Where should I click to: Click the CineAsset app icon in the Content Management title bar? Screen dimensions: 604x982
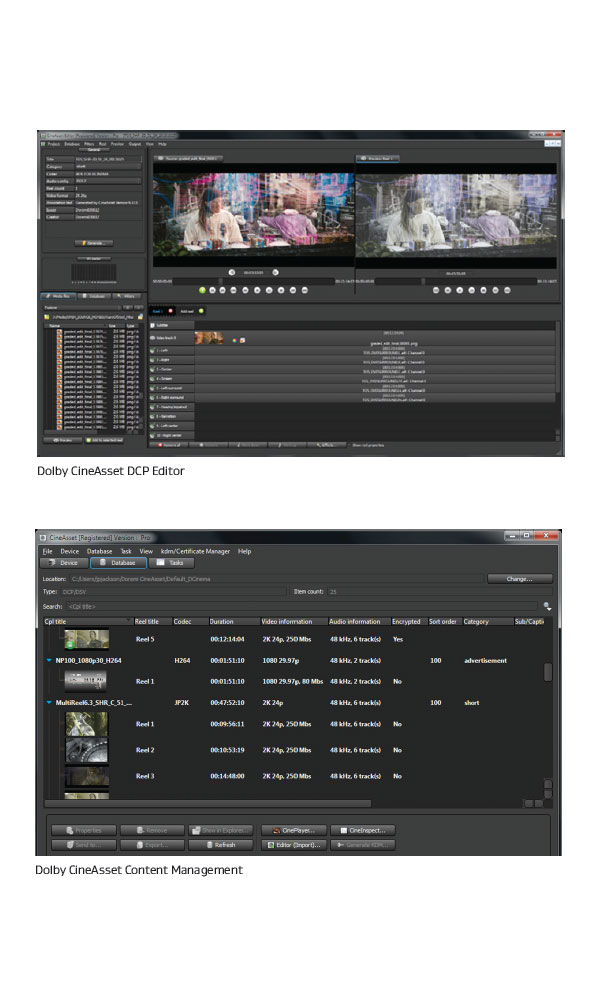coord(43,537)
